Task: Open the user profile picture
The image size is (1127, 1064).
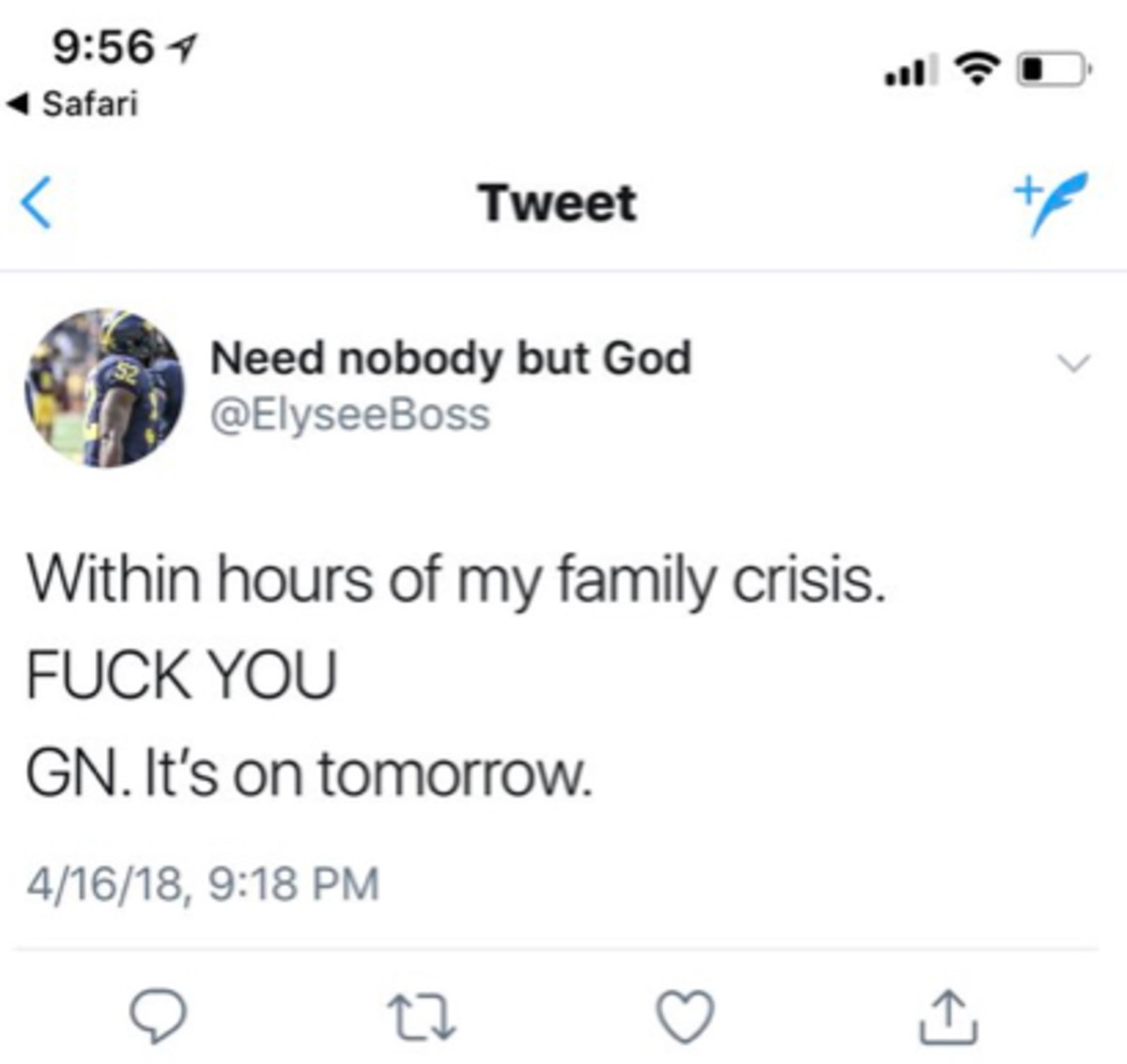Action: pos(104,388)
